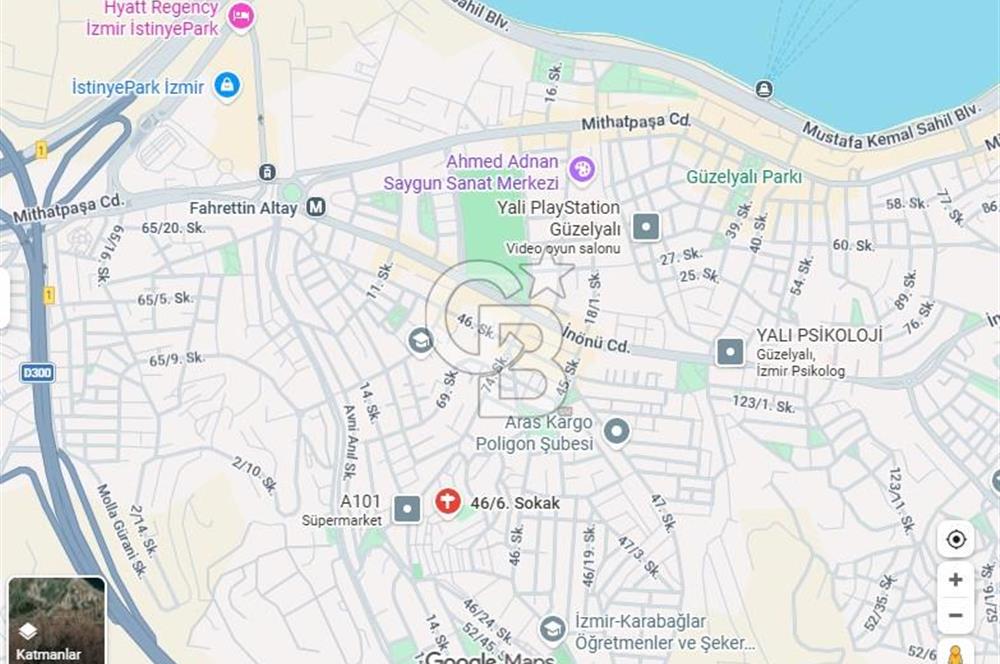Viewport: 1000px width, 664px height.
Task: Open Fahrettin Altay metro station marker
Action: [316, 207]
